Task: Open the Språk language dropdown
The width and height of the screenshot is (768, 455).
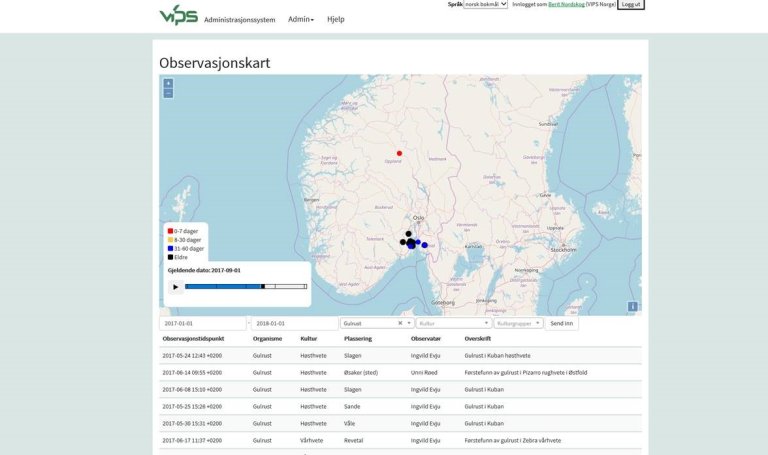Action: 485,4
